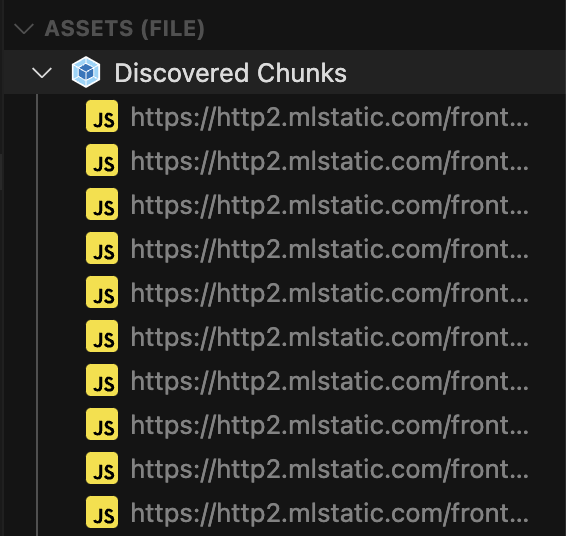This screenshot has height=536, width=566.
Task: Open the eighth mlstatic.com chunk URL
Action: (x=330, y=425)
